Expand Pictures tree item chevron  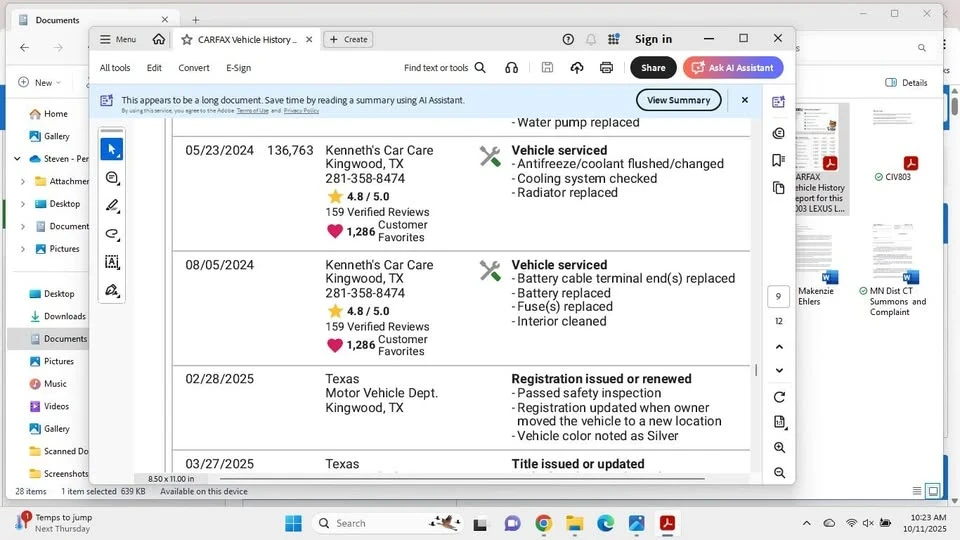23,249
